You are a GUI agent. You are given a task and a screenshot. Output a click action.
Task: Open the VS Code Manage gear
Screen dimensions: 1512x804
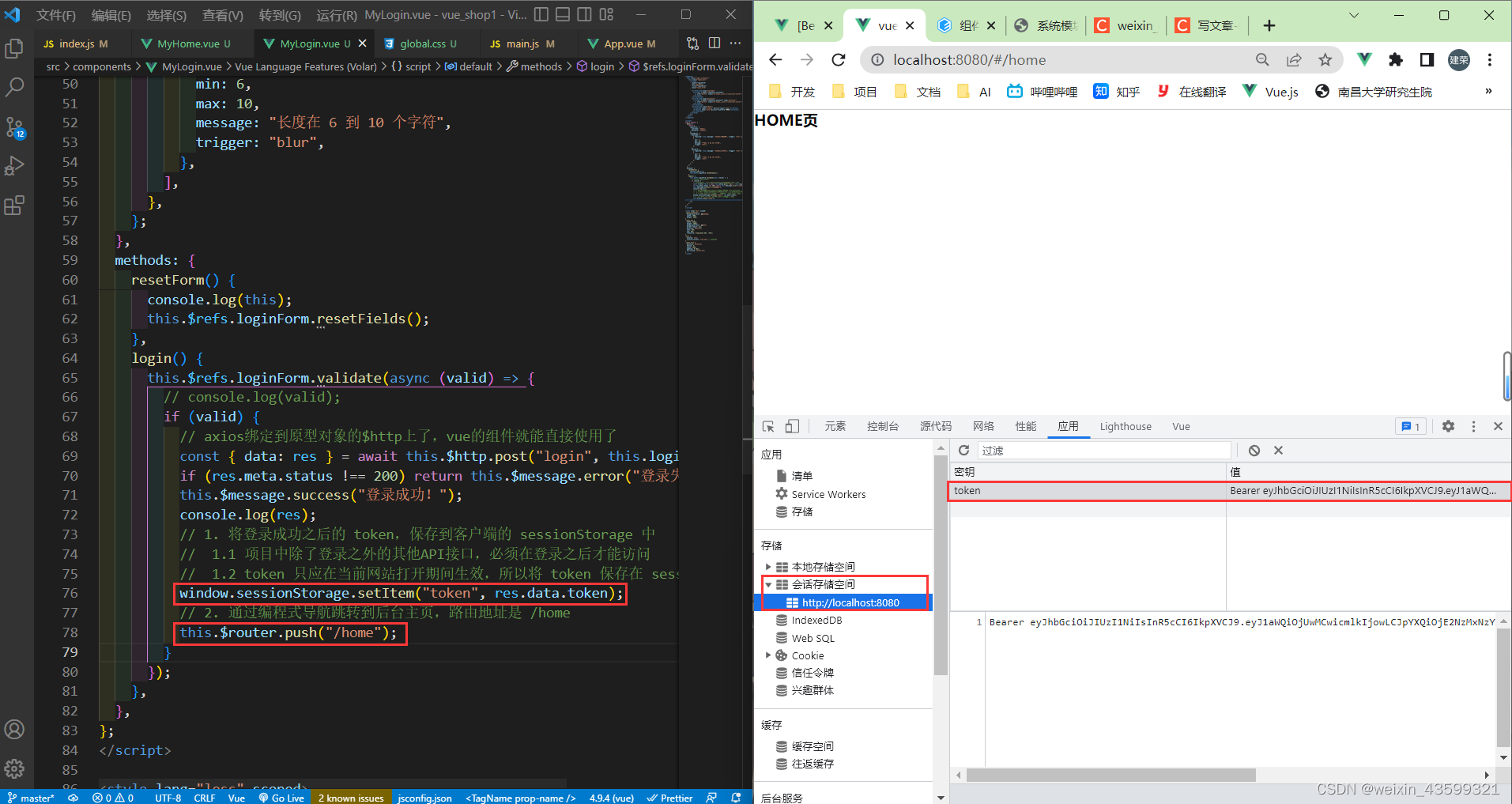pyautogui.click(x=14, y=768)
